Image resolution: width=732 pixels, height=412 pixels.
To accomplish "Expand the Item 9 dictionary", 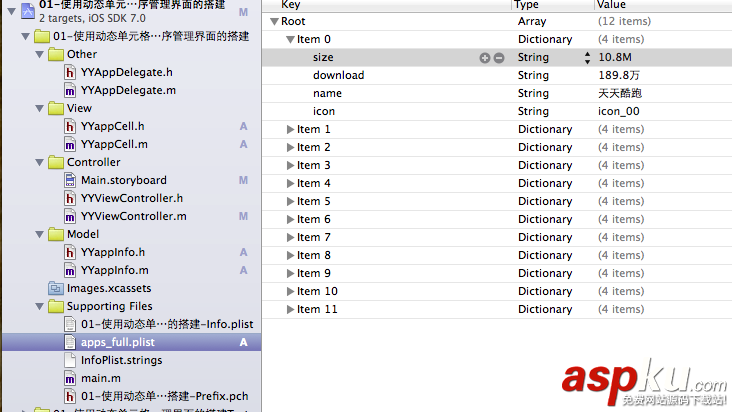I will 290,273.
